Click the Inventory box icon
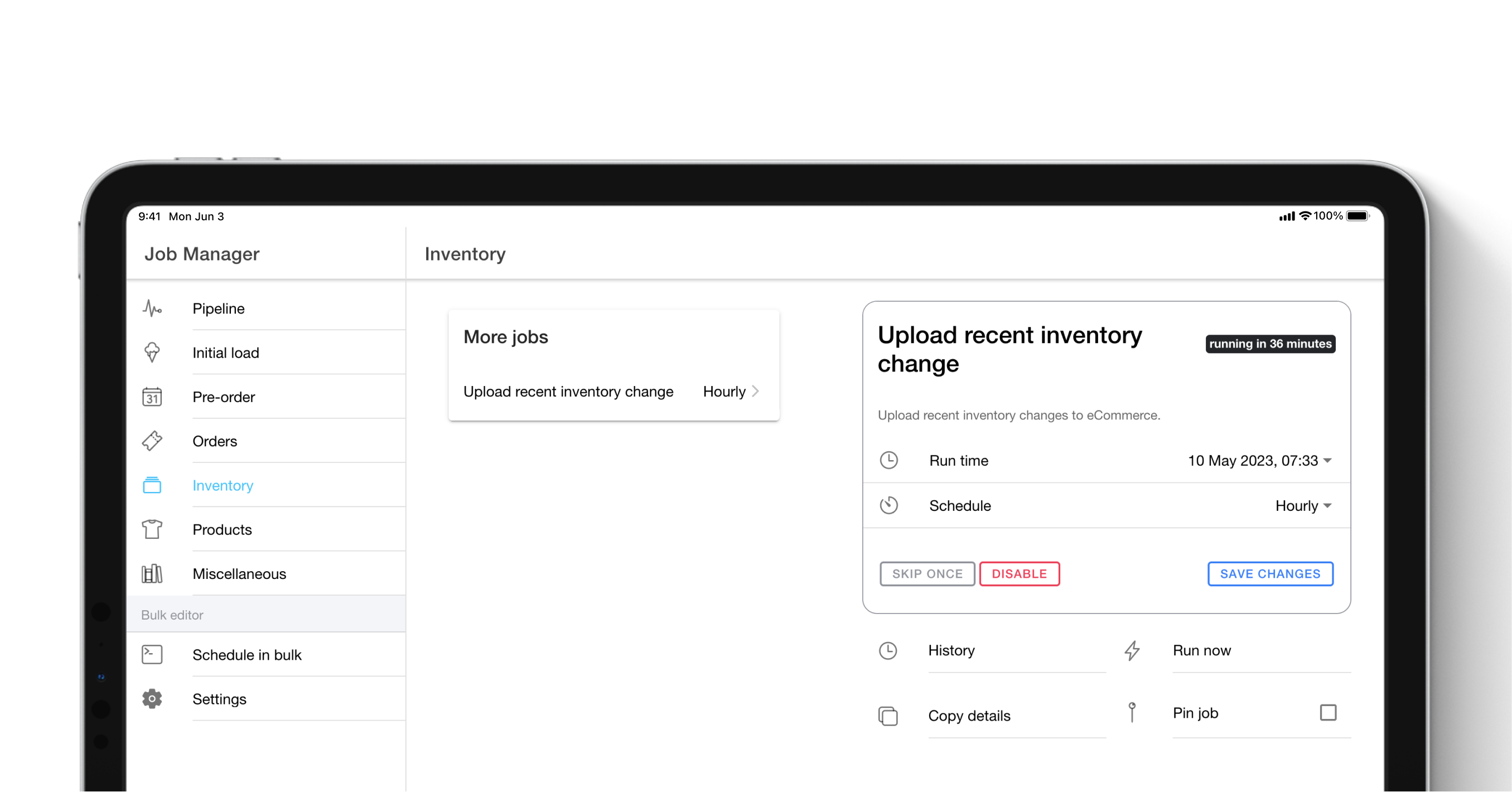 point(152,485)
